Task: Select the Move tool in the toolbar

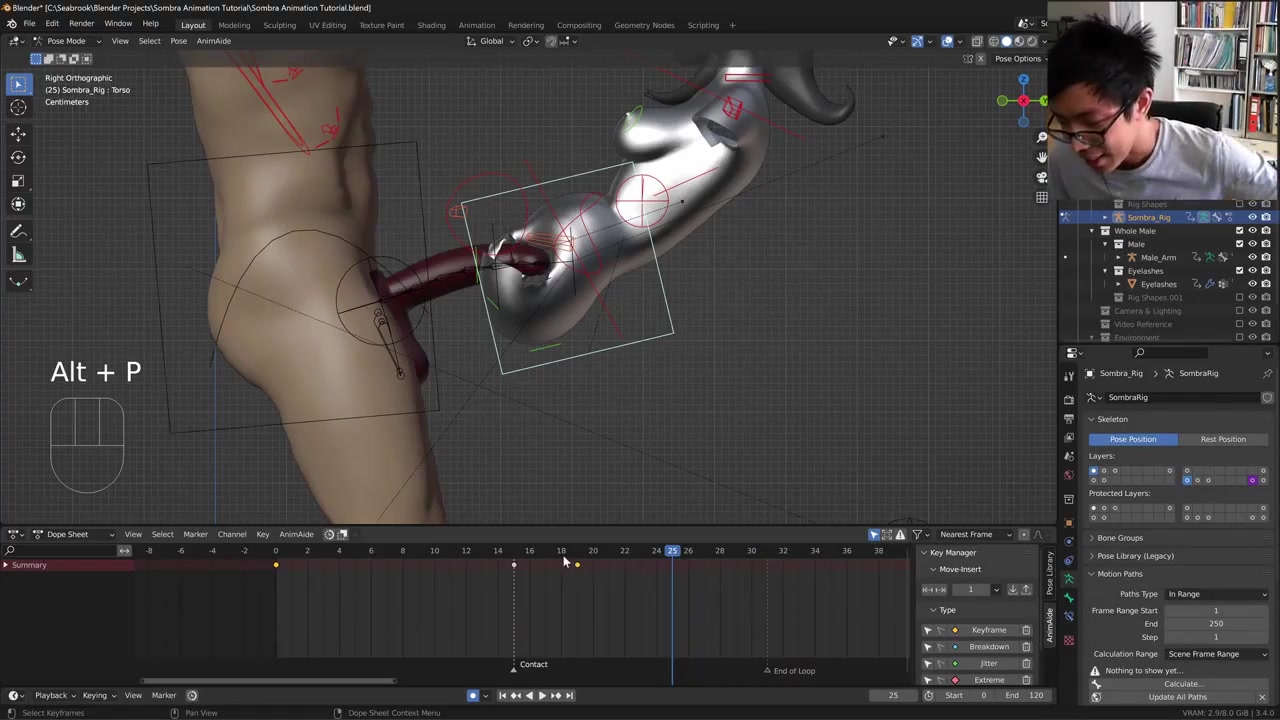Action: point(18,133)
